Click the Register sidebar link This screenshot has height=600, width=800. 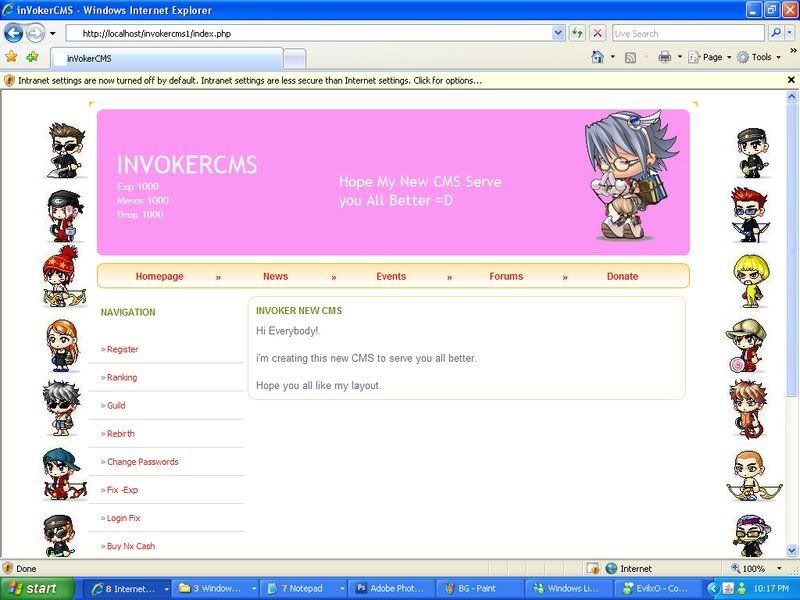120,349
